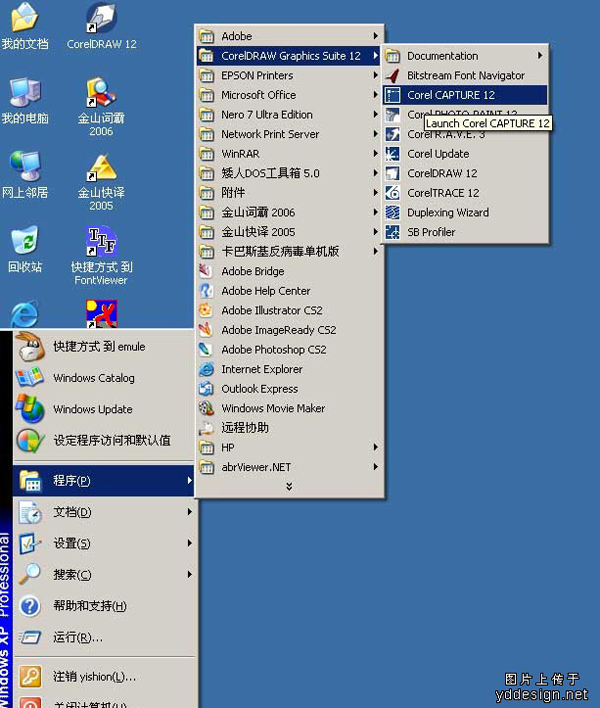Open the 金山快译 2005 program folder
600x708 pixels.
[x=289, y=232]
